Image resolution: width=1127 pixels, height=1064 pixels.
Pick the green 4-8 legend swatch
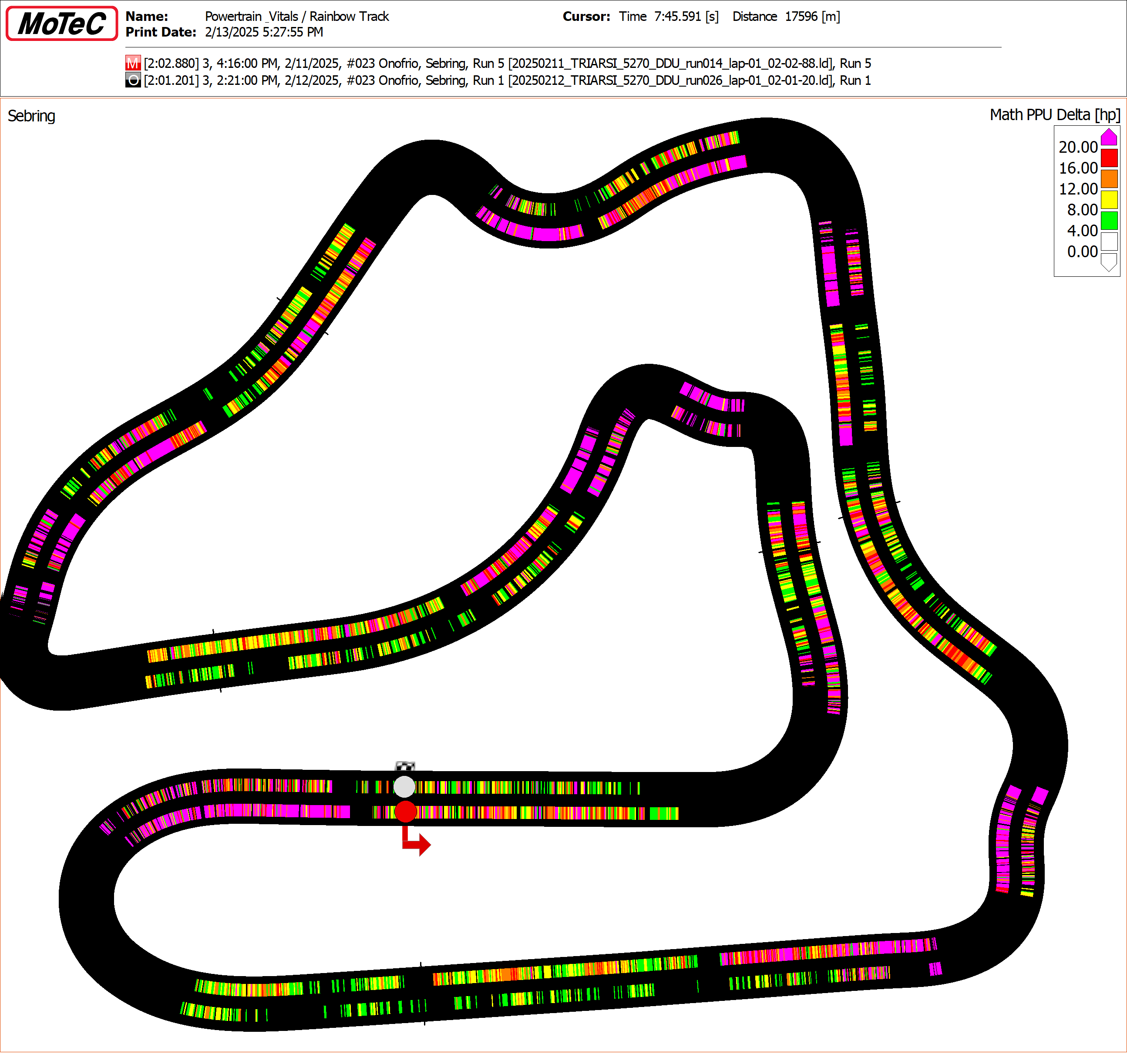[x=1109, y=221]
